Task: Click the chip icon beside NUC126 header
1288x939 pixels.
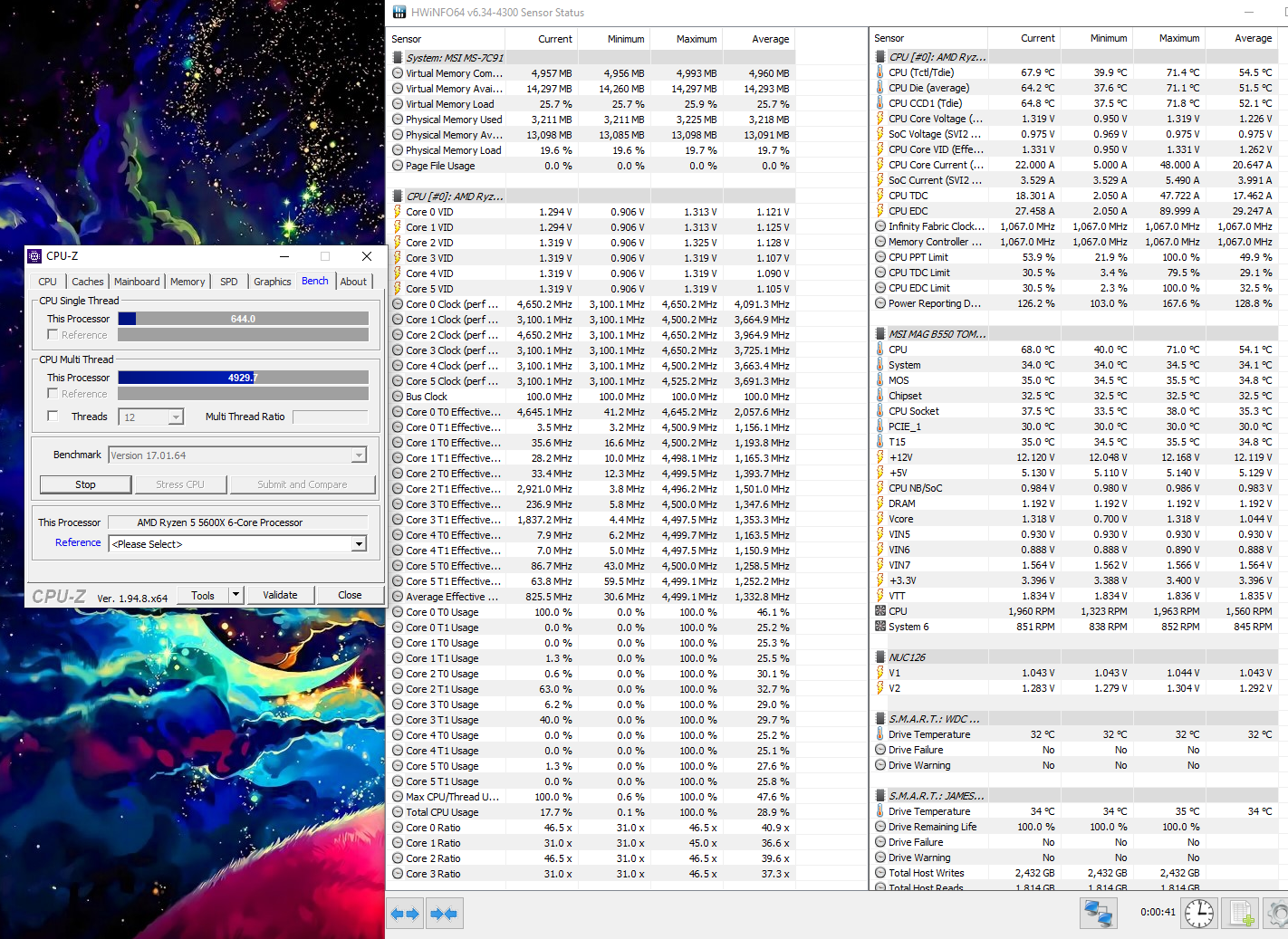Action: (x=880, y=657)
